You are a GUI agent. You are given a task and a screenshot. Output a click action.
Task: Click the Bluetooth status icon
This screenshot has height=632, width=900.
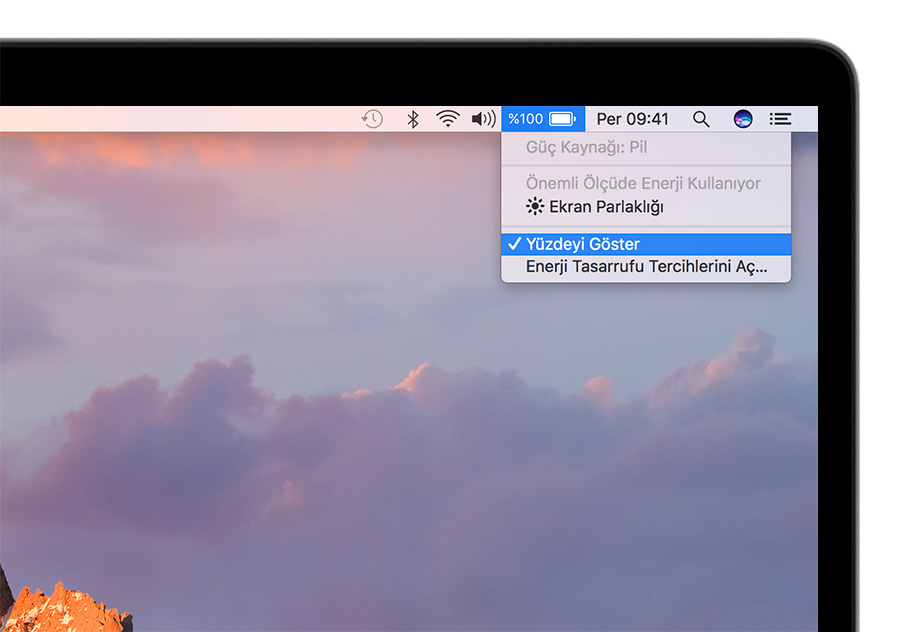[x=412, y=119]
